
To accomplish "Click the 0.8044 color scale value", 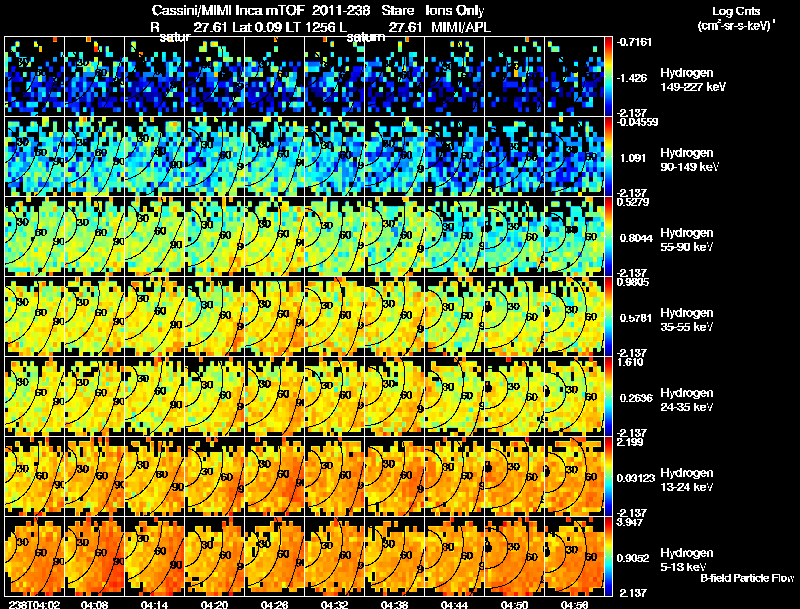I will pos(636,238).
